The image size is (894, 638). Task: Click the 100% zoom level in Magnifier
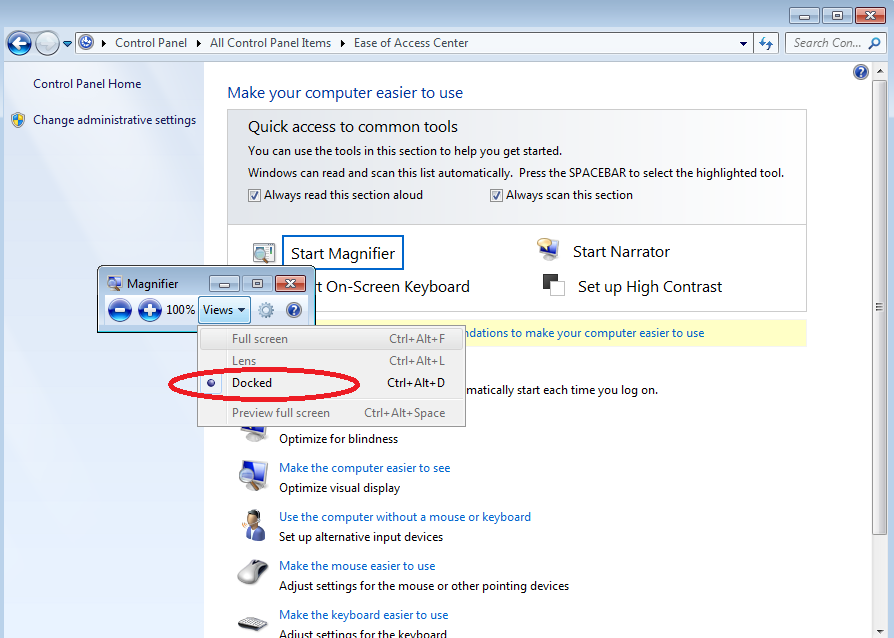coord(180,310)
